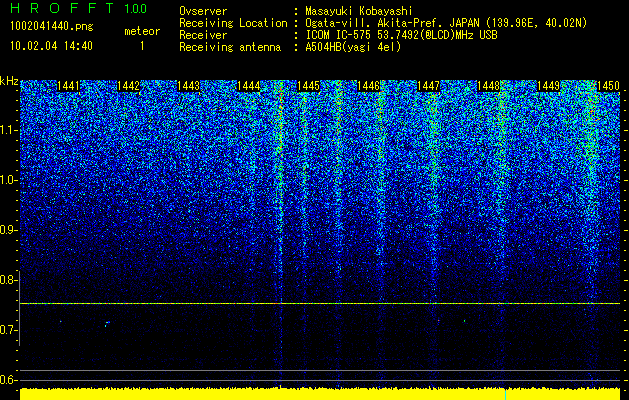The width and height of the screenshot is (629, 400).
Task: Click the 1446 time marker
Action: (x=368, y=86)
